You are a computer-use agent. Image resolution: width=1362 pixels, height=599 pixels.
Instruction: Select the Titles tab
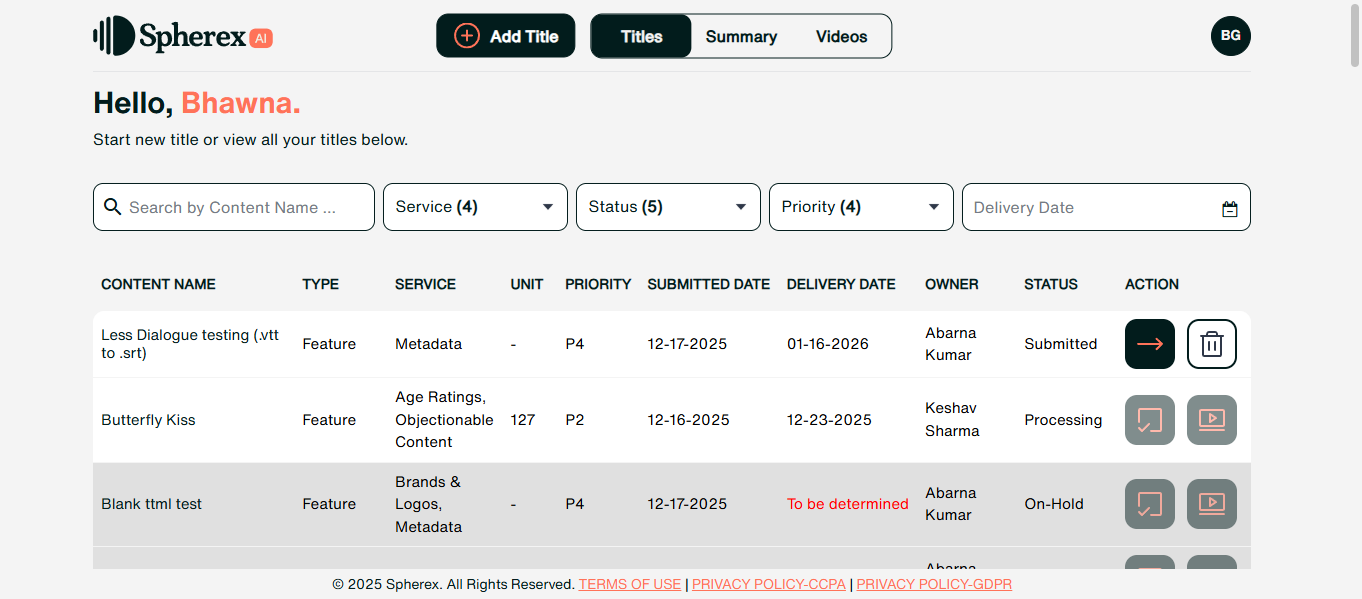[x=641, y=37]
